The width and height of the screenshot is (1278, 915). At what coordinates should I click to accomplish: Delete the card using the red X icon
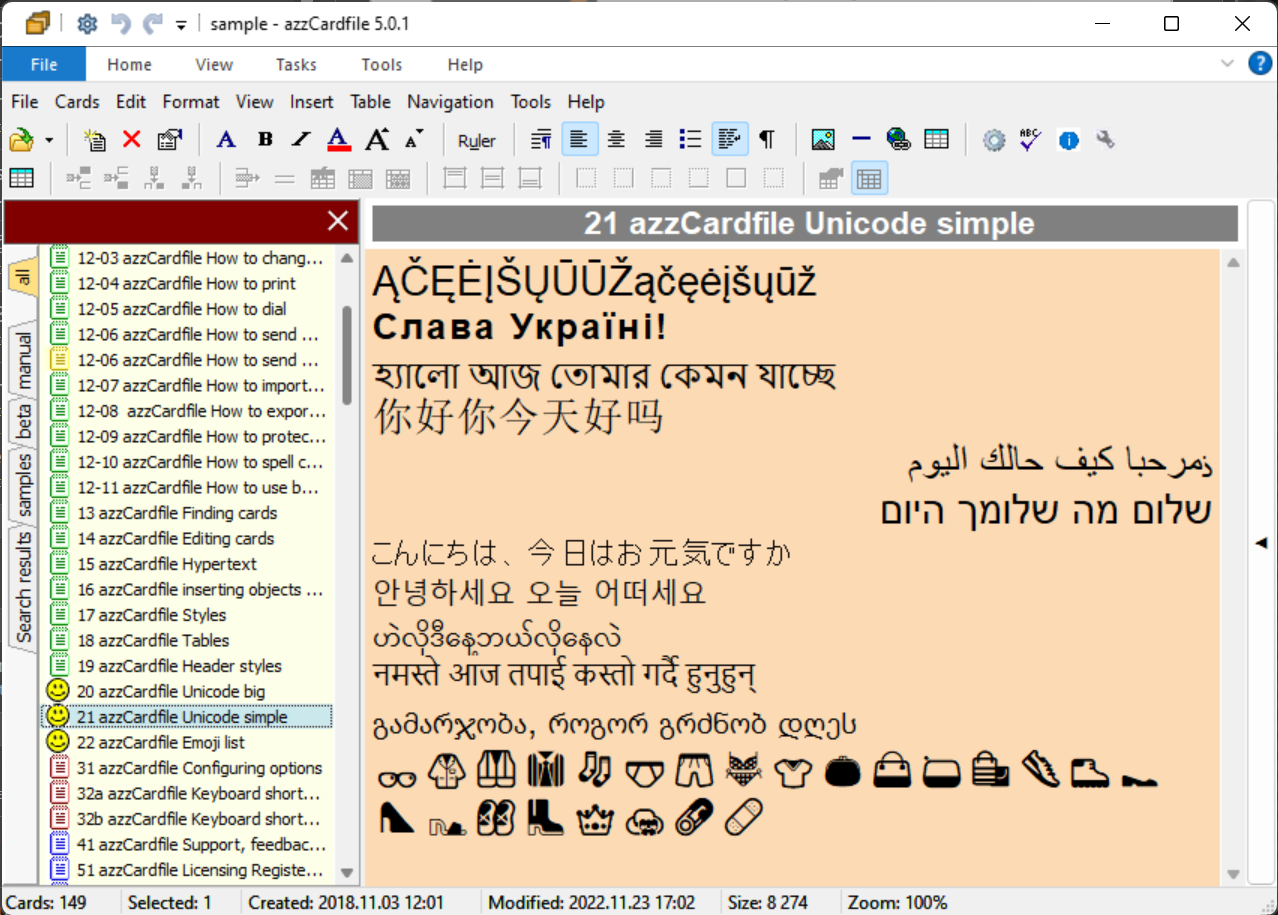pyautogui.click(x=132, y=140)
